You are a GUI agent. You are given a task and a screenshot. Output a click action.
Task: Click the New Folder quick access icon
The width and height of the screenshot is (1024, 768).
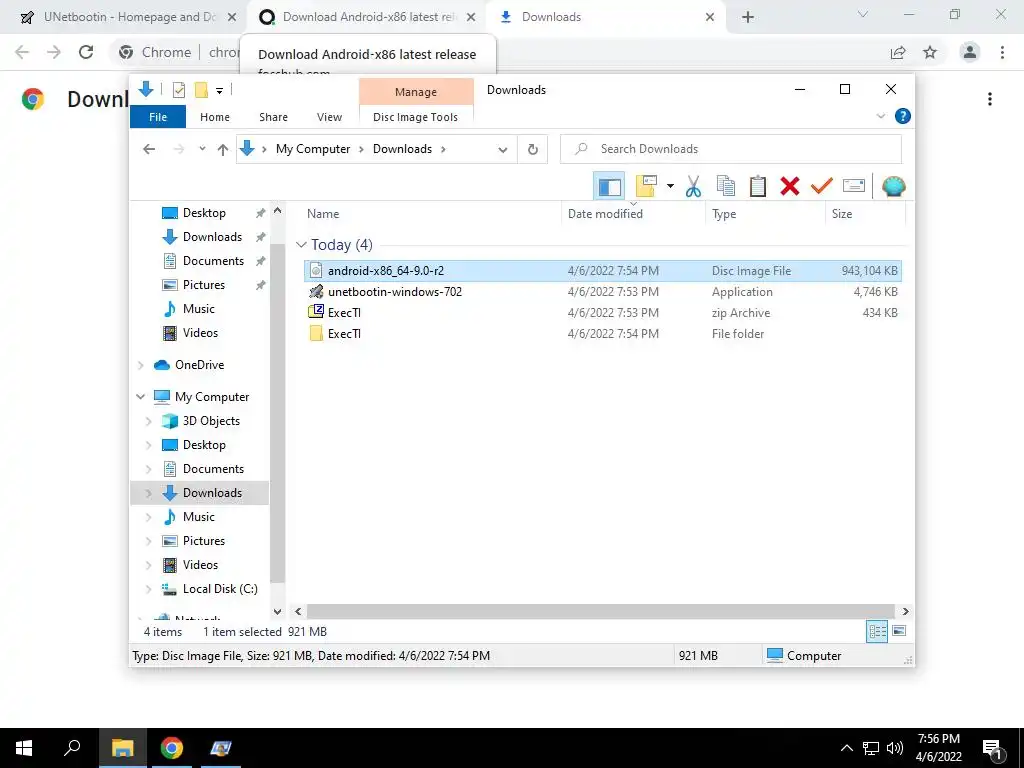201,90
